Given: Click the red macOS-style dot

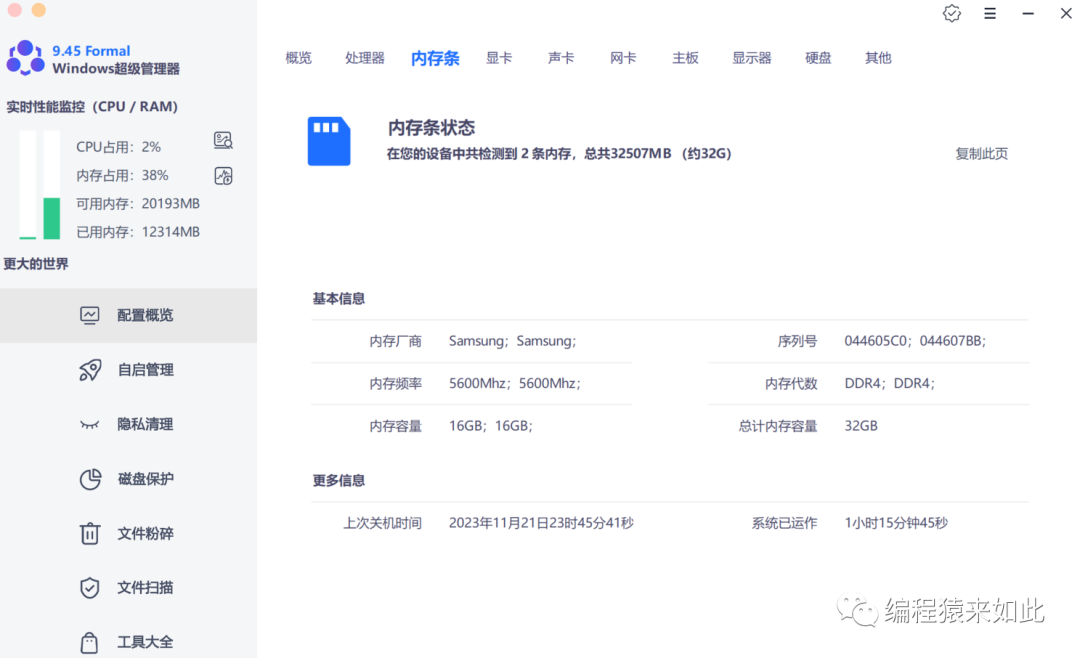Looking at the screenshot, I should [x=14, y=10].
